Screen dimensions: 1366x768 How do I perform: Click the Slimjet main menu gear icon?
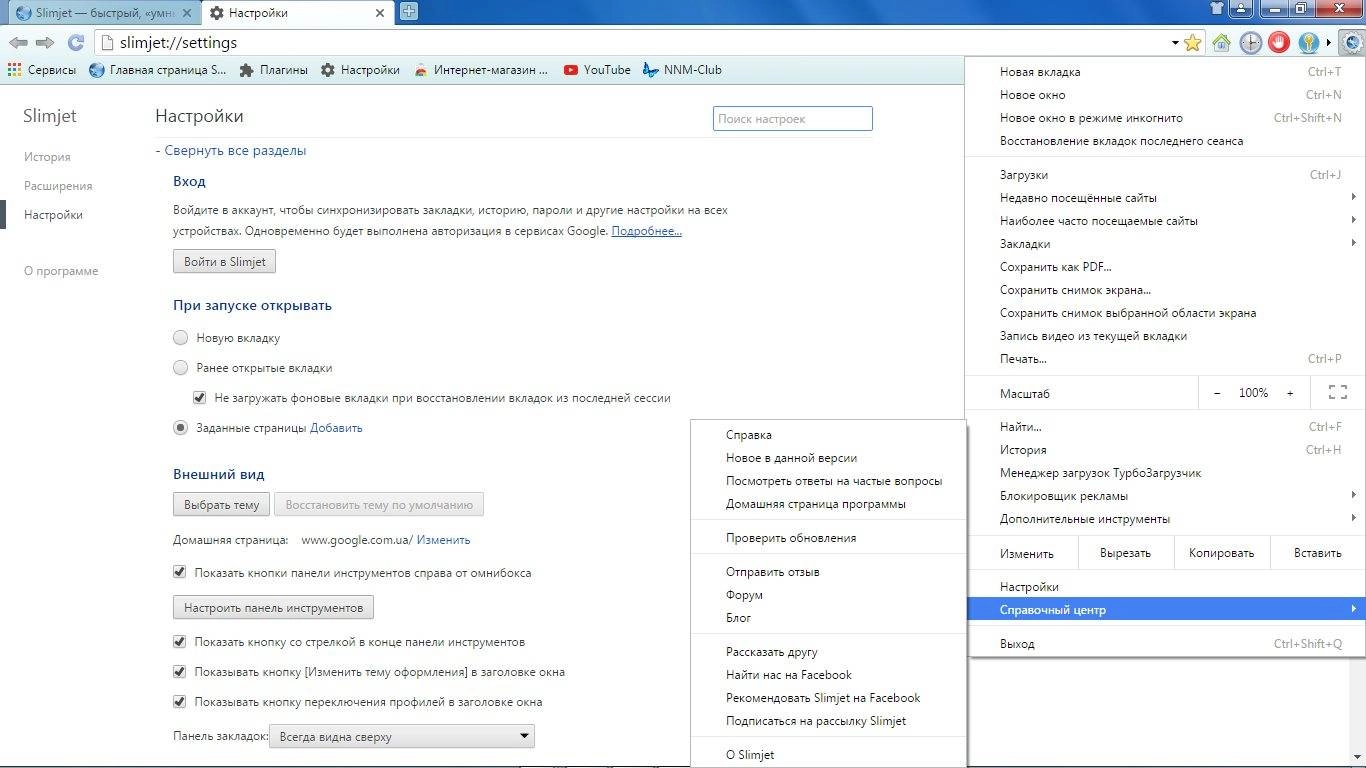tap(1351, 43)
